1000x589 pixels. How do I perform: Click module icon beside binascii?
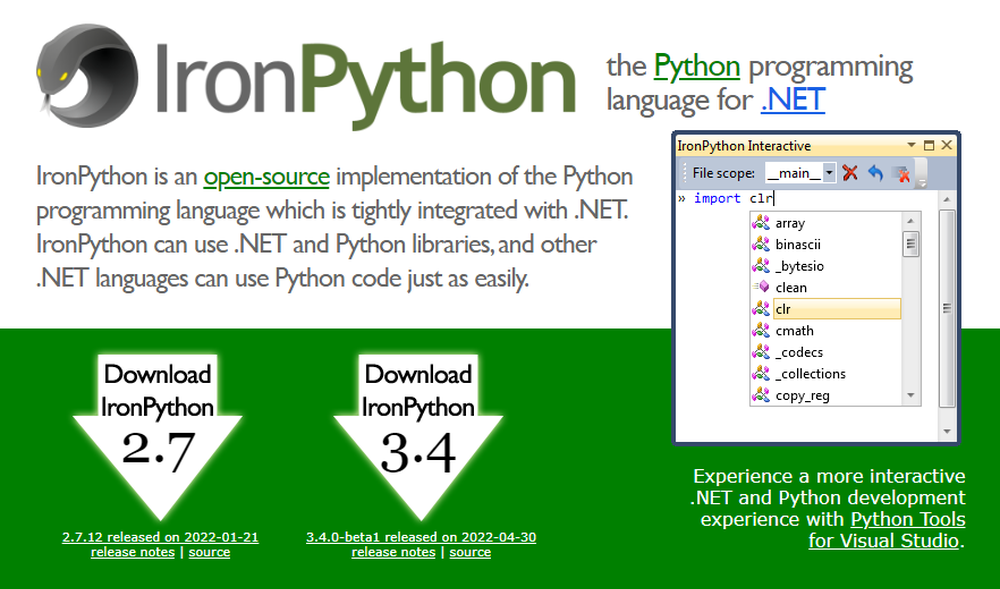(761, 244)
